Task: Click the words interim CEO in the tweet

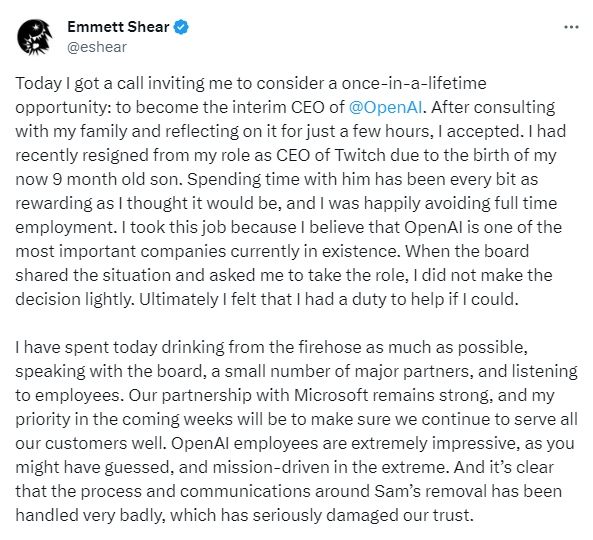Action: pos(278,107)
